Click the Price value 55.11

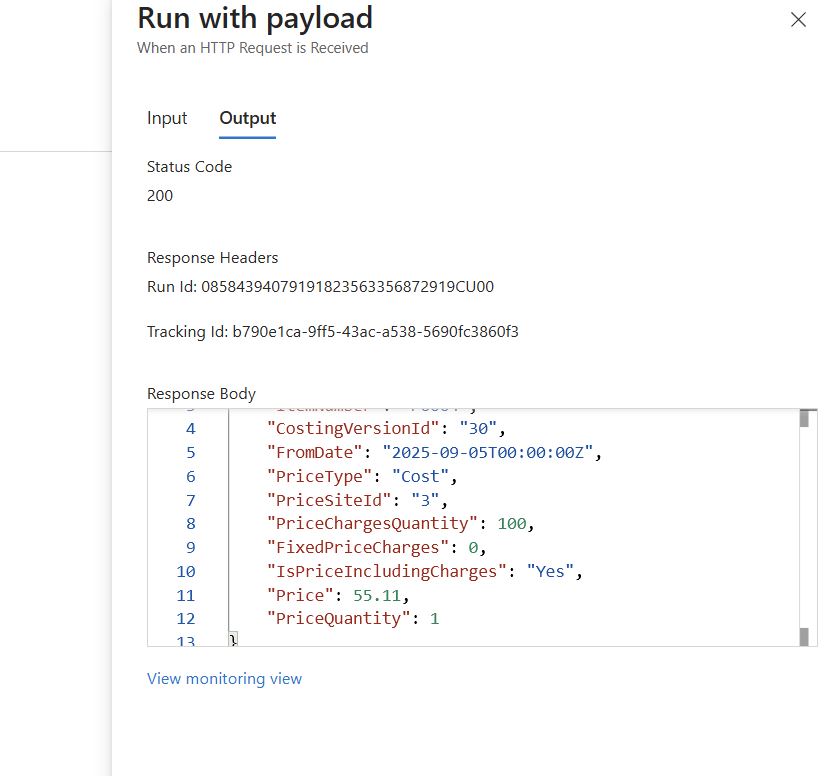click(375, 595)
